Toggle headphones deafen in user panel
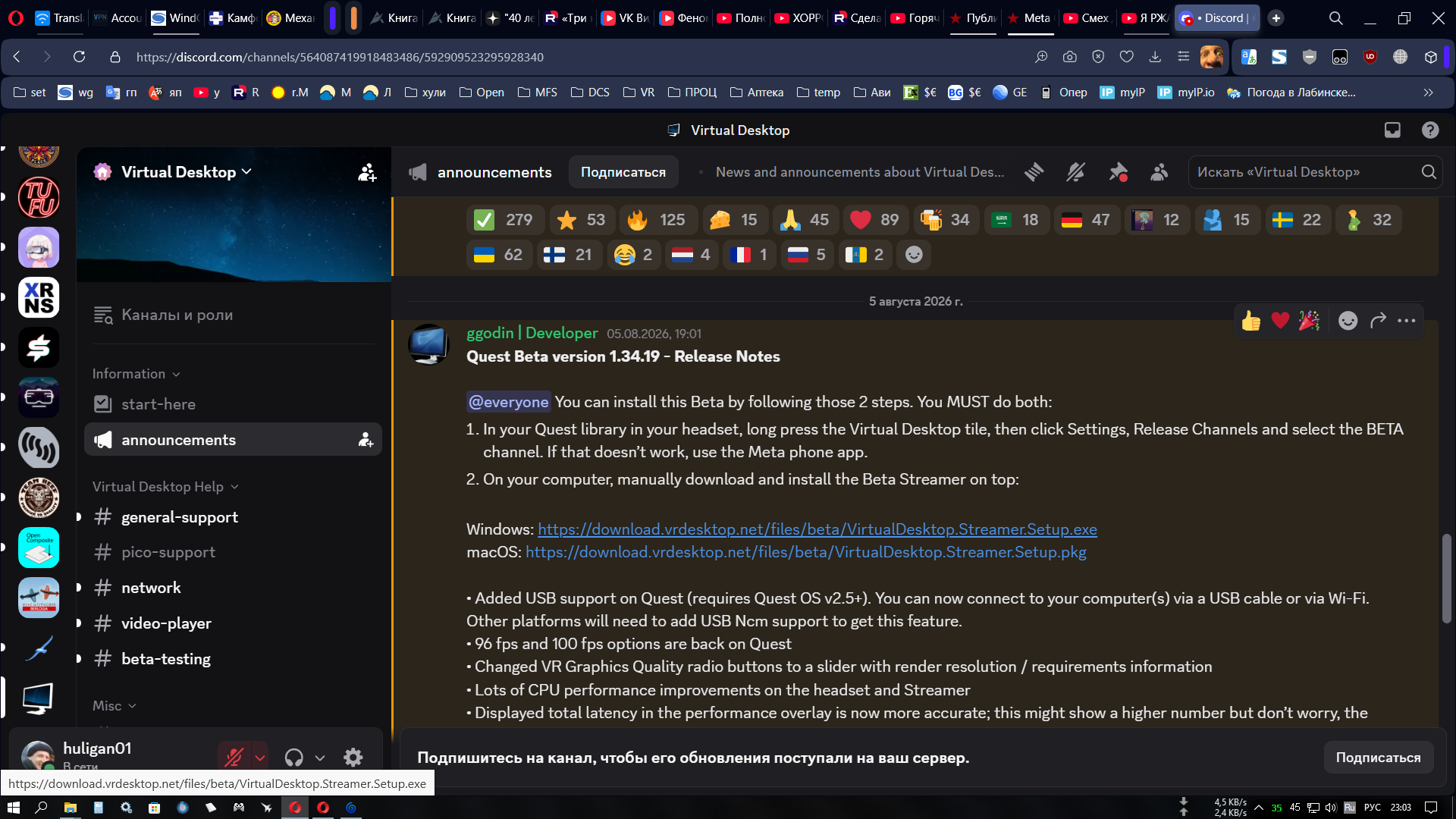 (293, 757)
